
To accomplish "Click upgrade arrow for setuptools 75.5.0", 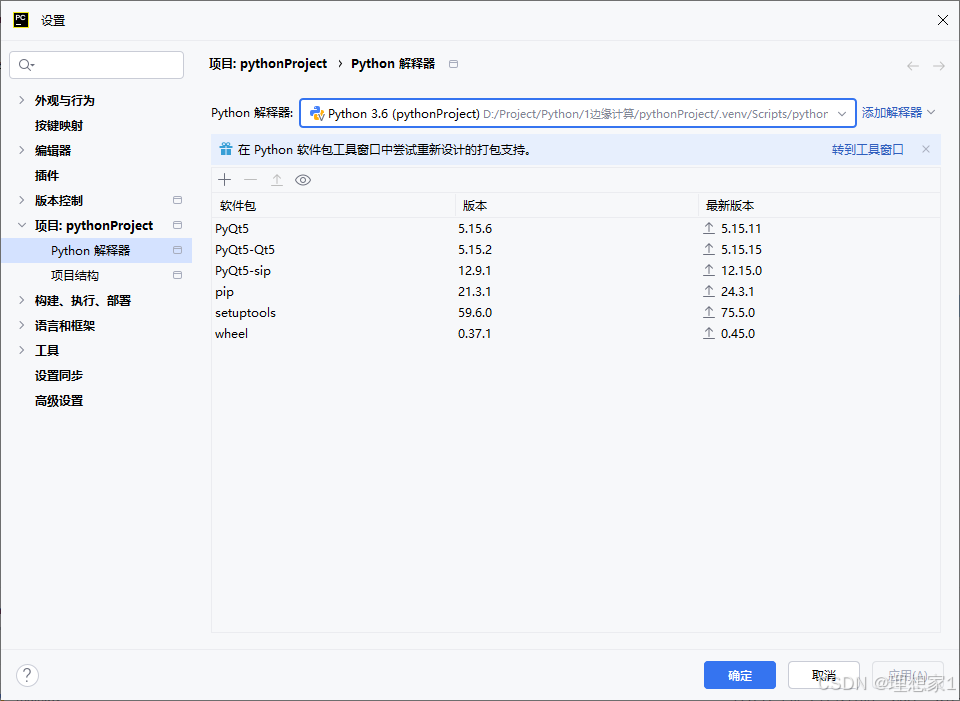I will click(x=709, y=312).
